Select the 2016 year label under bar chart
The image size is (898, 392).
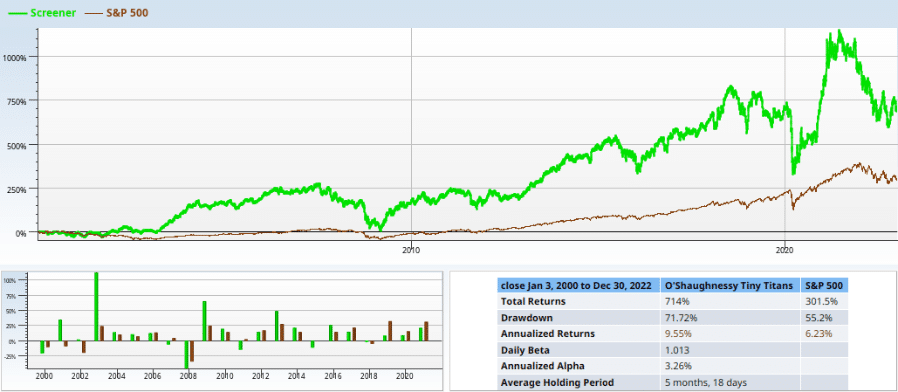333,375
